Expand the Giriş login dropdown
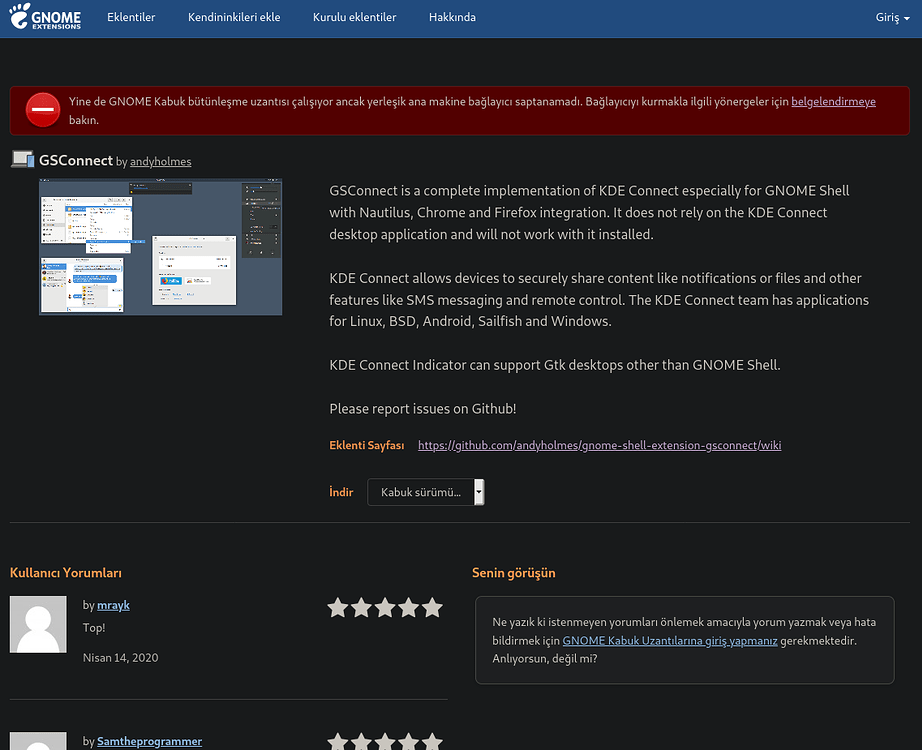This screenshot has height=750, width=922. [x=892, y=18]
